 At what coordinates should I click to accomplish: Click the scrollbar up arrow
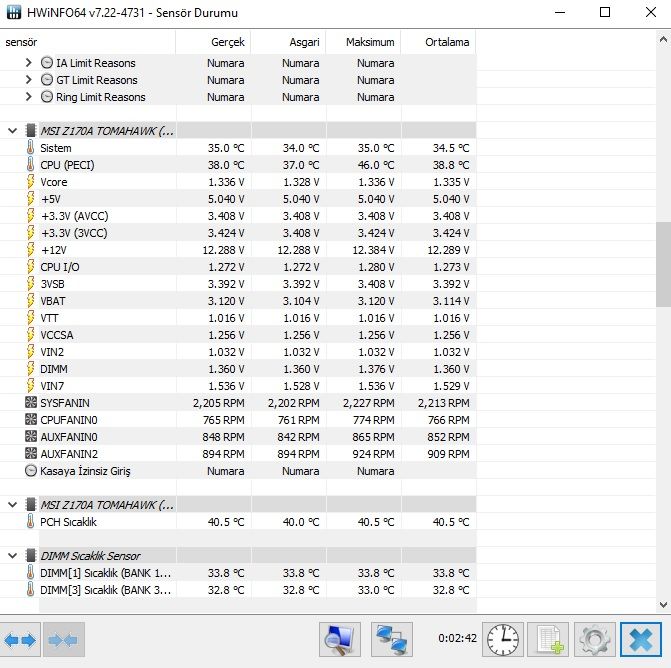coord(663,40)
